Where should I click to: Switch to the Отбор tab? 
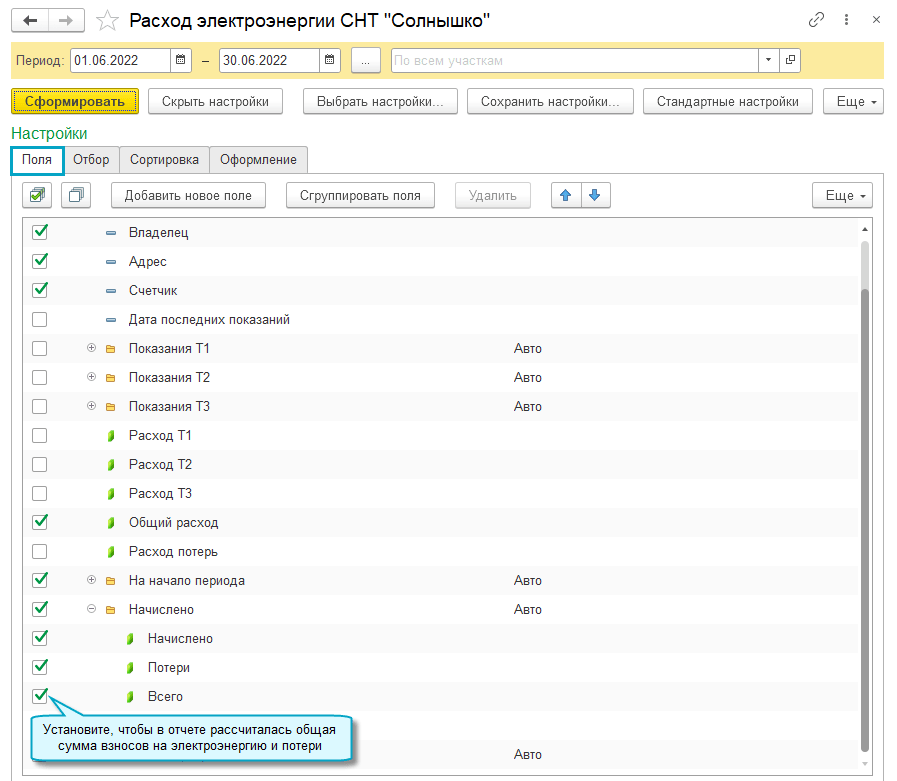pos(91,160)
